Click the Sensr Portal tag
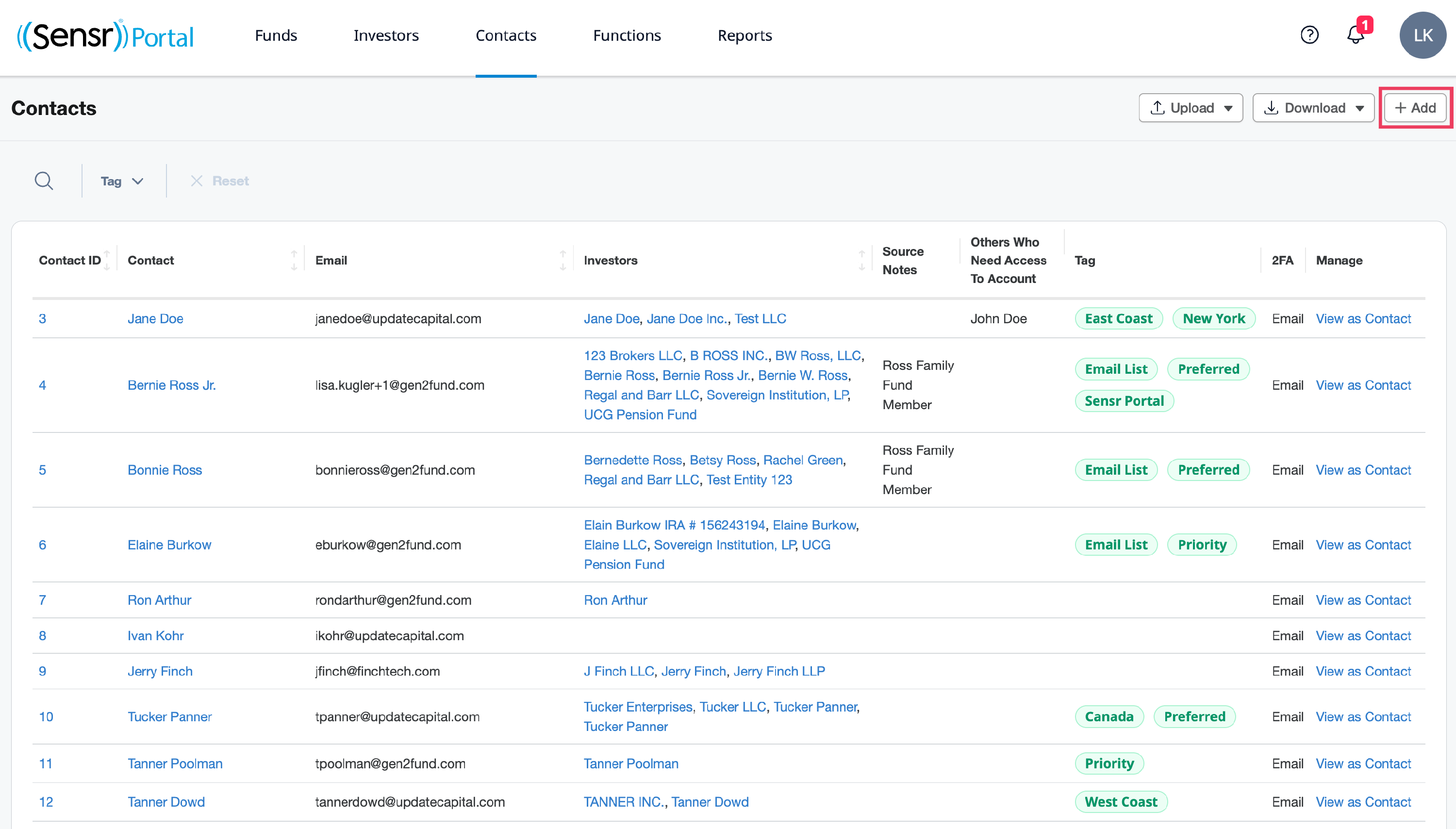 tap(1124, 401)
